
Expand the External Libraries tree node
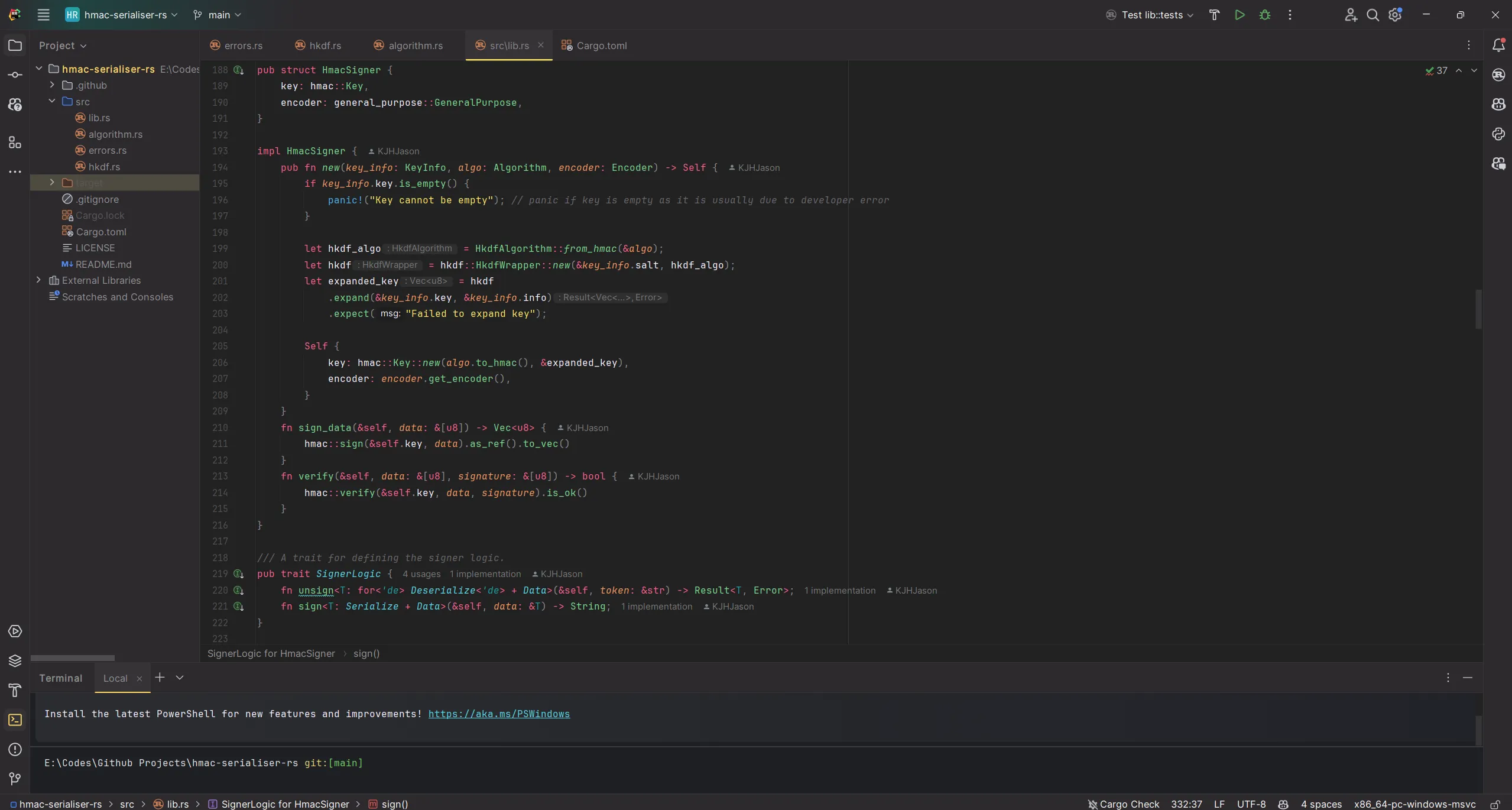[37, 281]
